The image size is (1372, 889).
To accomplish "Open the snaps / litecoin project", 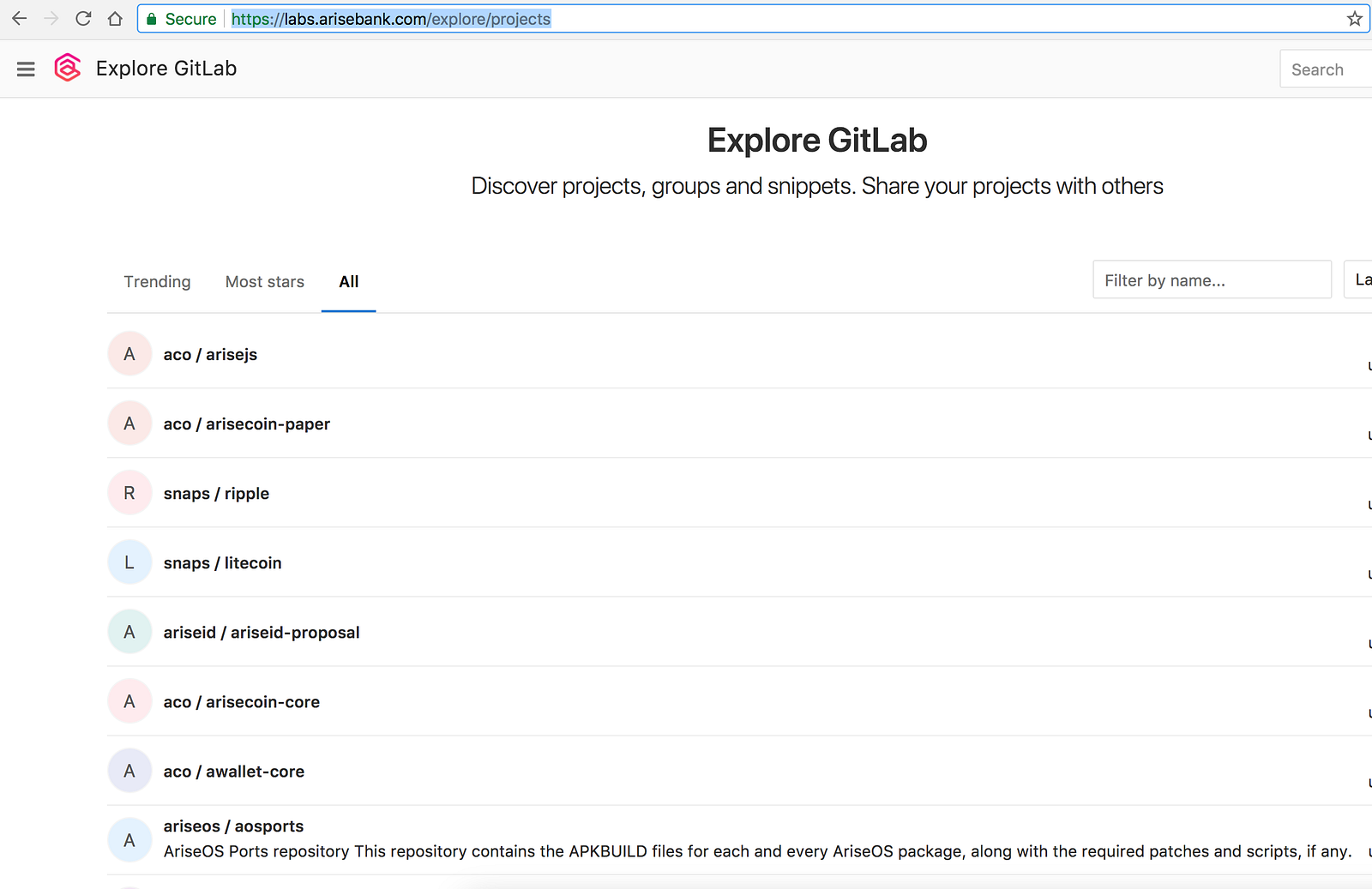I will (222, 562).
